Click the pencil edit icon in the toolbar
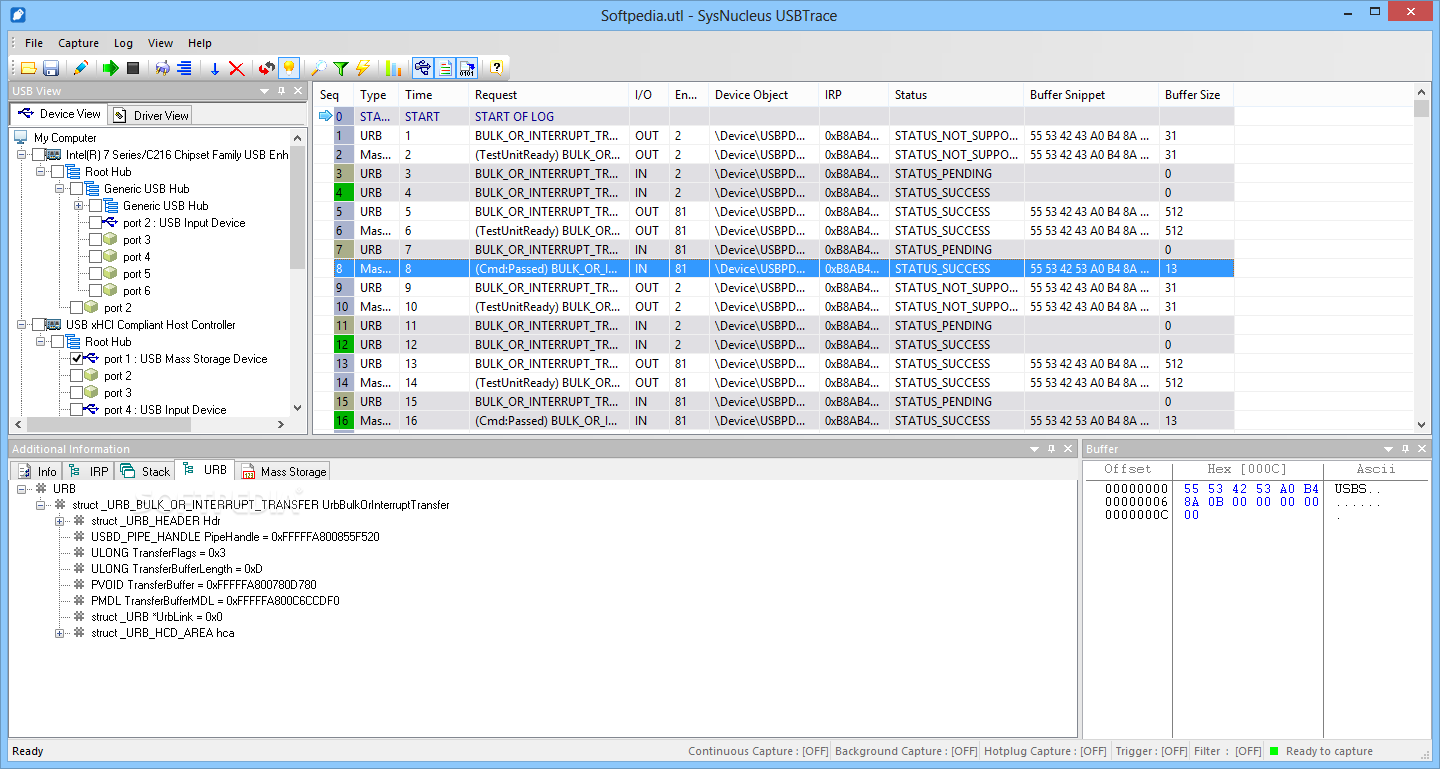The height and width of the screenshot is (769, 1440). (81, 68)
